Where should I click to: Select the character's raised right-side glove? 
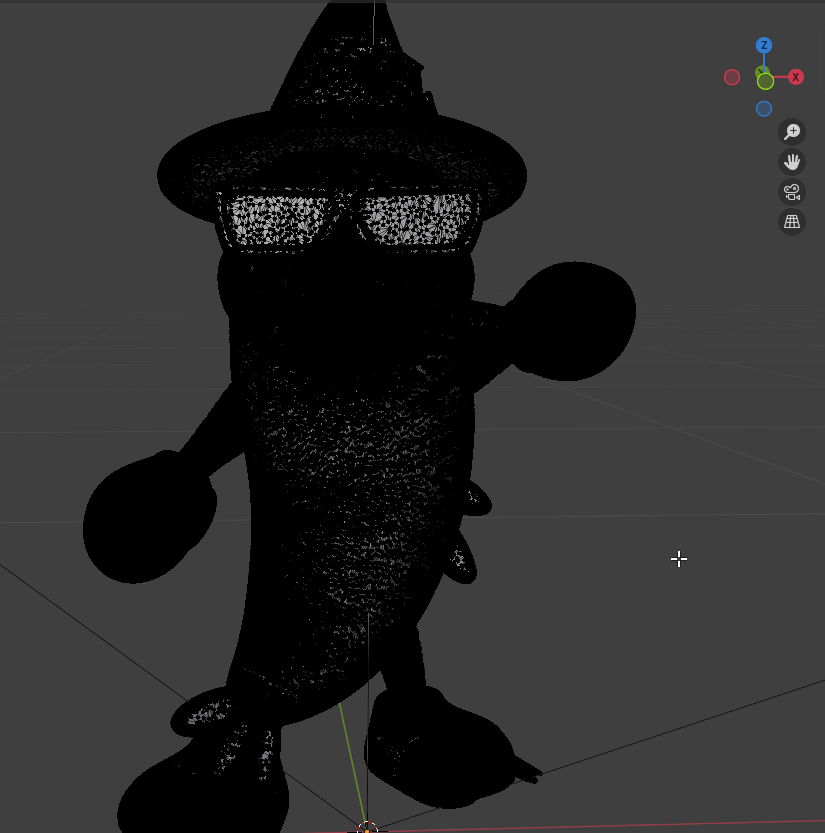tap(571, 321)
